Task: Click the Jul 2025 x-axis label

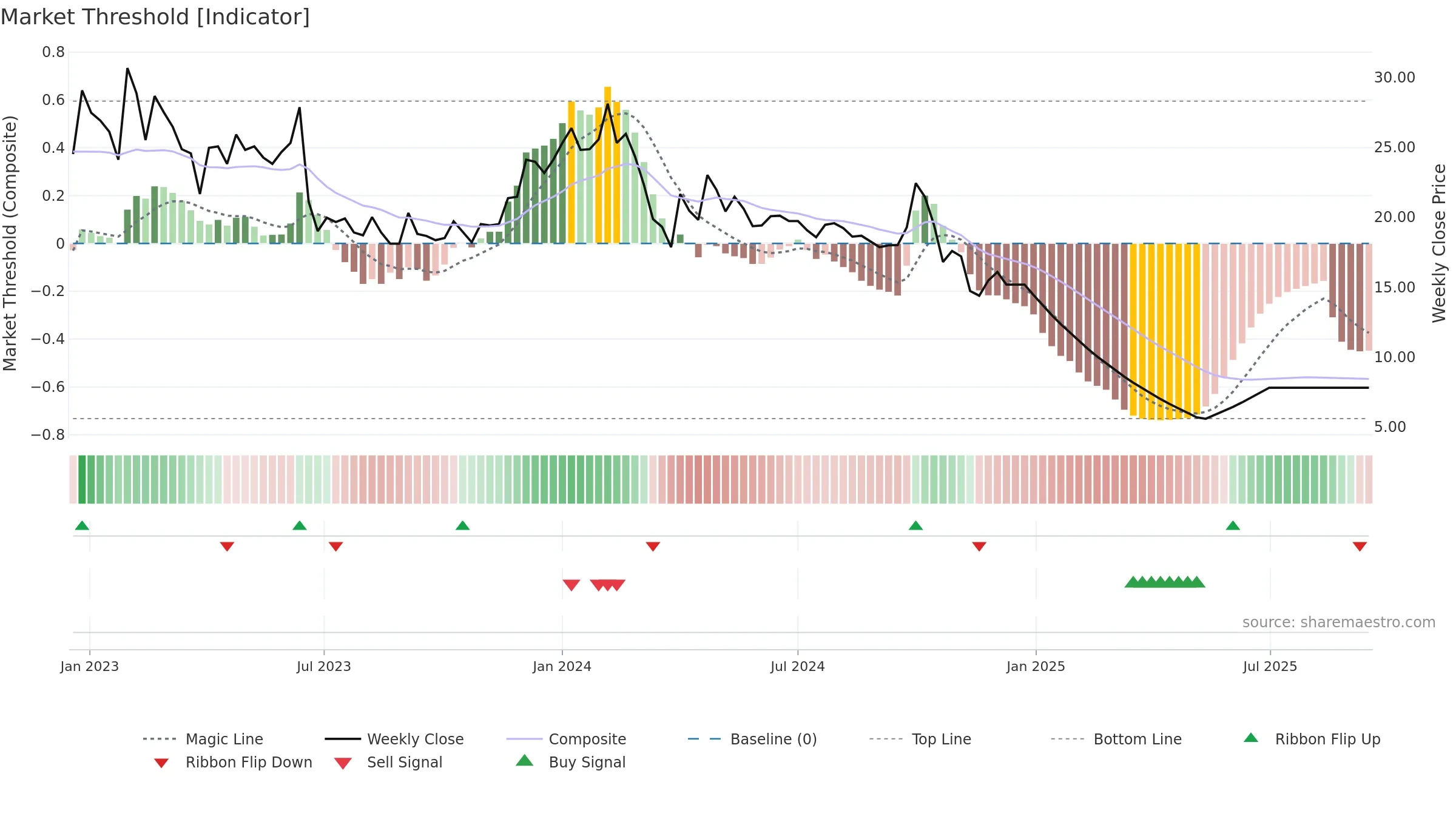Action: pyautogui.click(x=1270, y=666)
